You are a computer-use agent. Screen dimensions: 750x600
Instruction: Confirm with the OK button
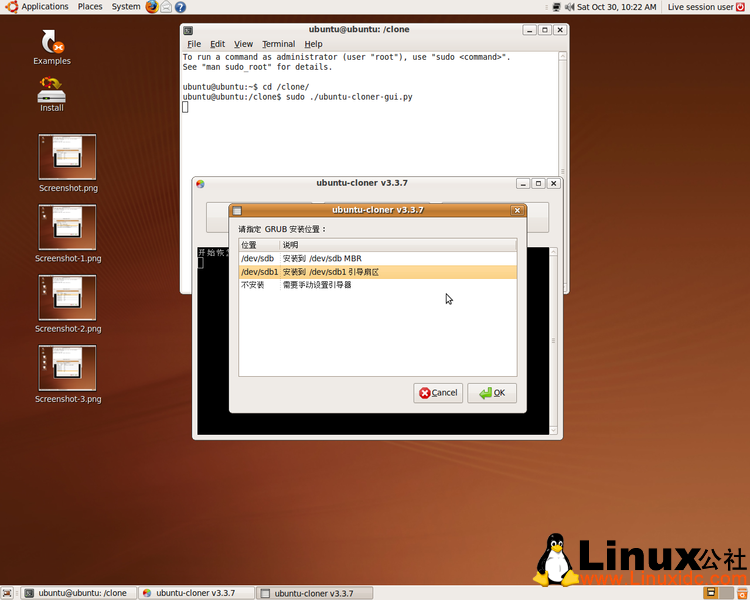tap(492, 393)
